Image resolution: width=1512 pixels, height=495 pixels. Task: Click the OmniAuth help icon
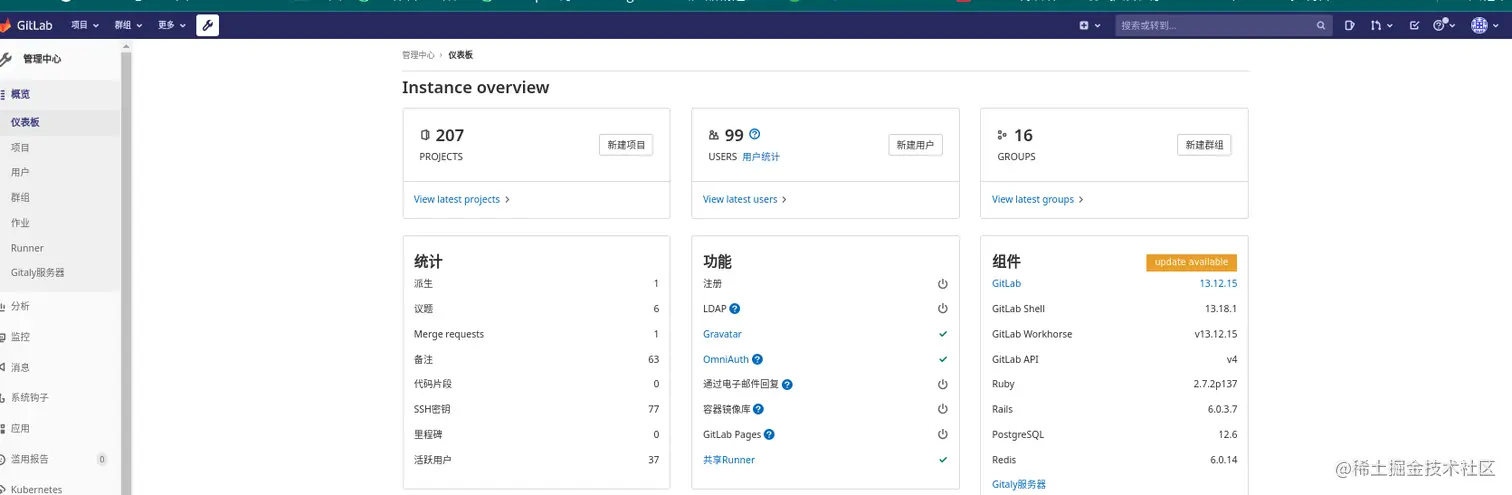(757, 359)
